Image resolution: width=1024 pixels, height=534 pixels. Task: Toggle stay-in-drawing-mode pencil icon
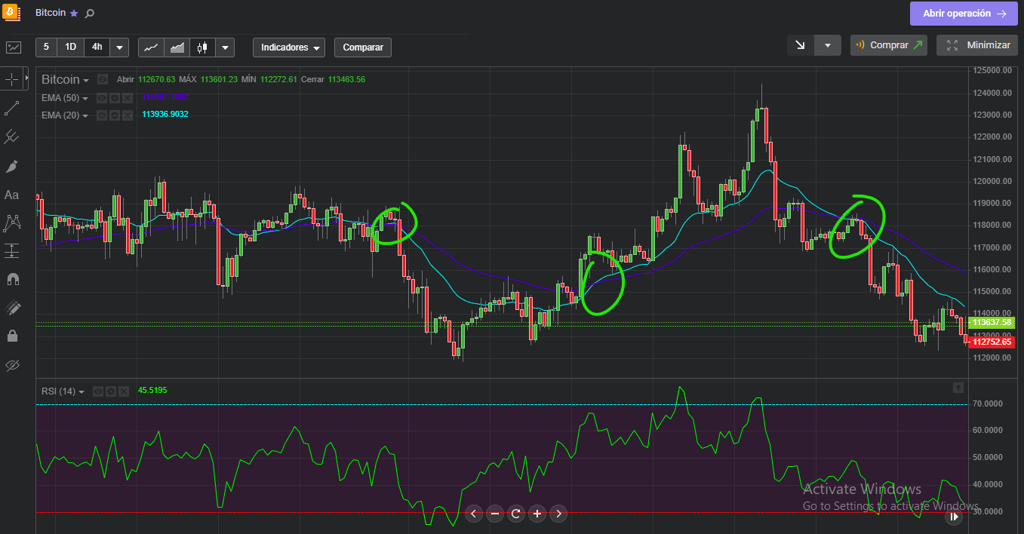click(x=12, y=307)
